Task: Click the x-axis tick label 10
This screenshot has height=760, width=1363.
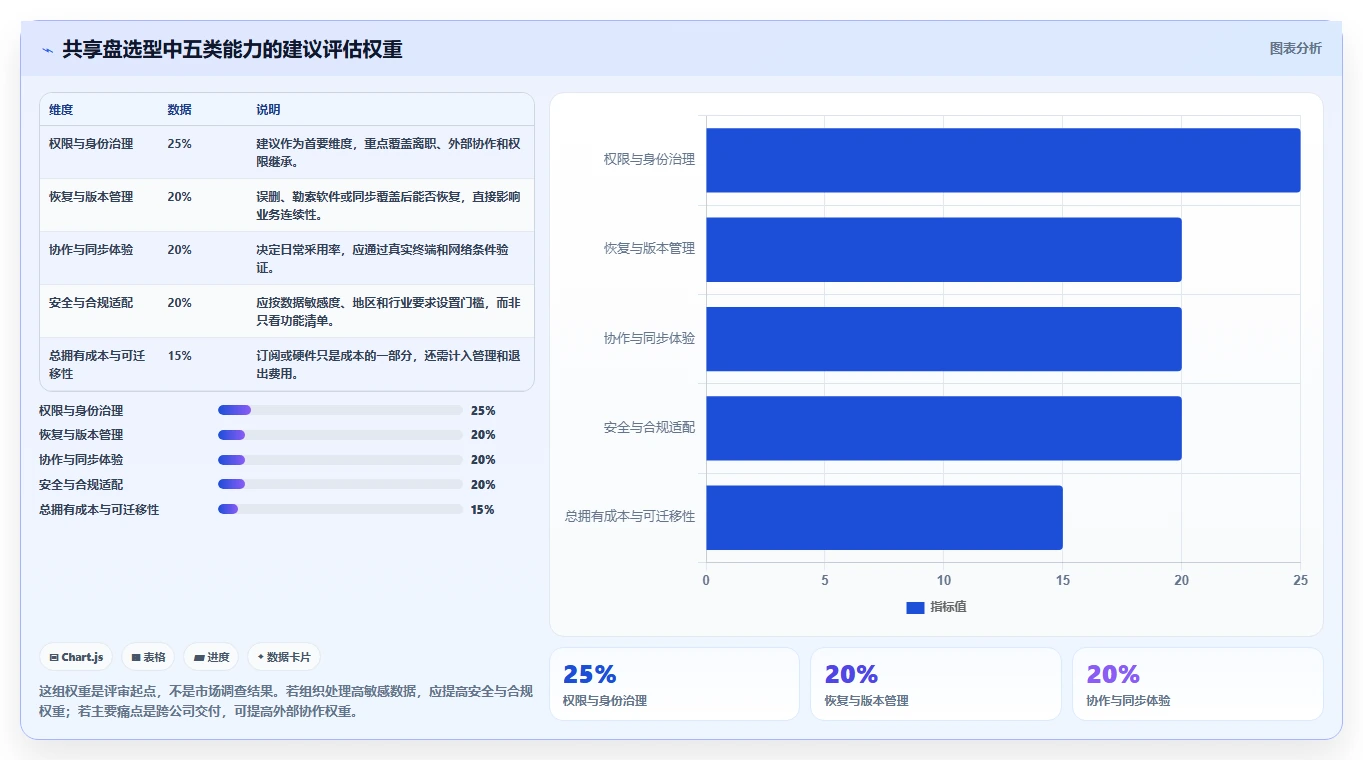Action: (x=944, y=580)
